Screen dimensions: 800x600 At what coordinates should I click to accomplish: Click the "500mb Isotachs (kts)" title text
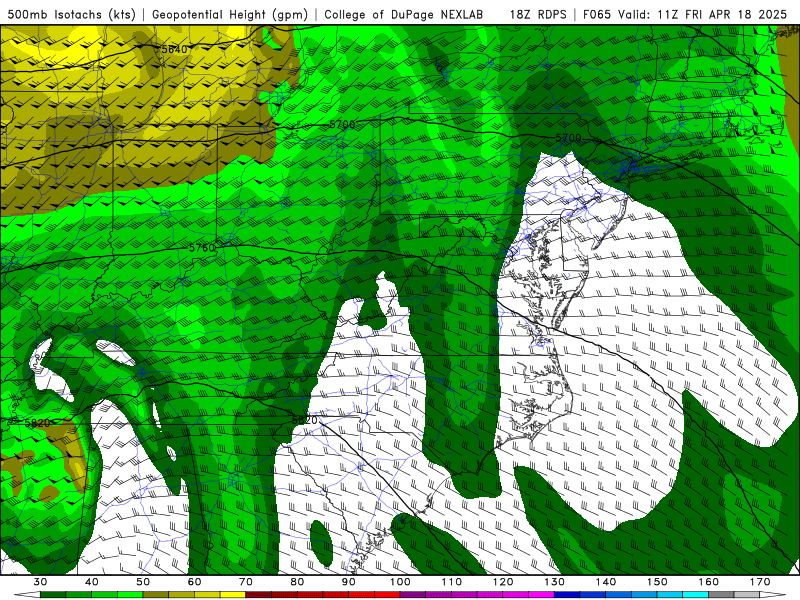[x=71, y=14]
